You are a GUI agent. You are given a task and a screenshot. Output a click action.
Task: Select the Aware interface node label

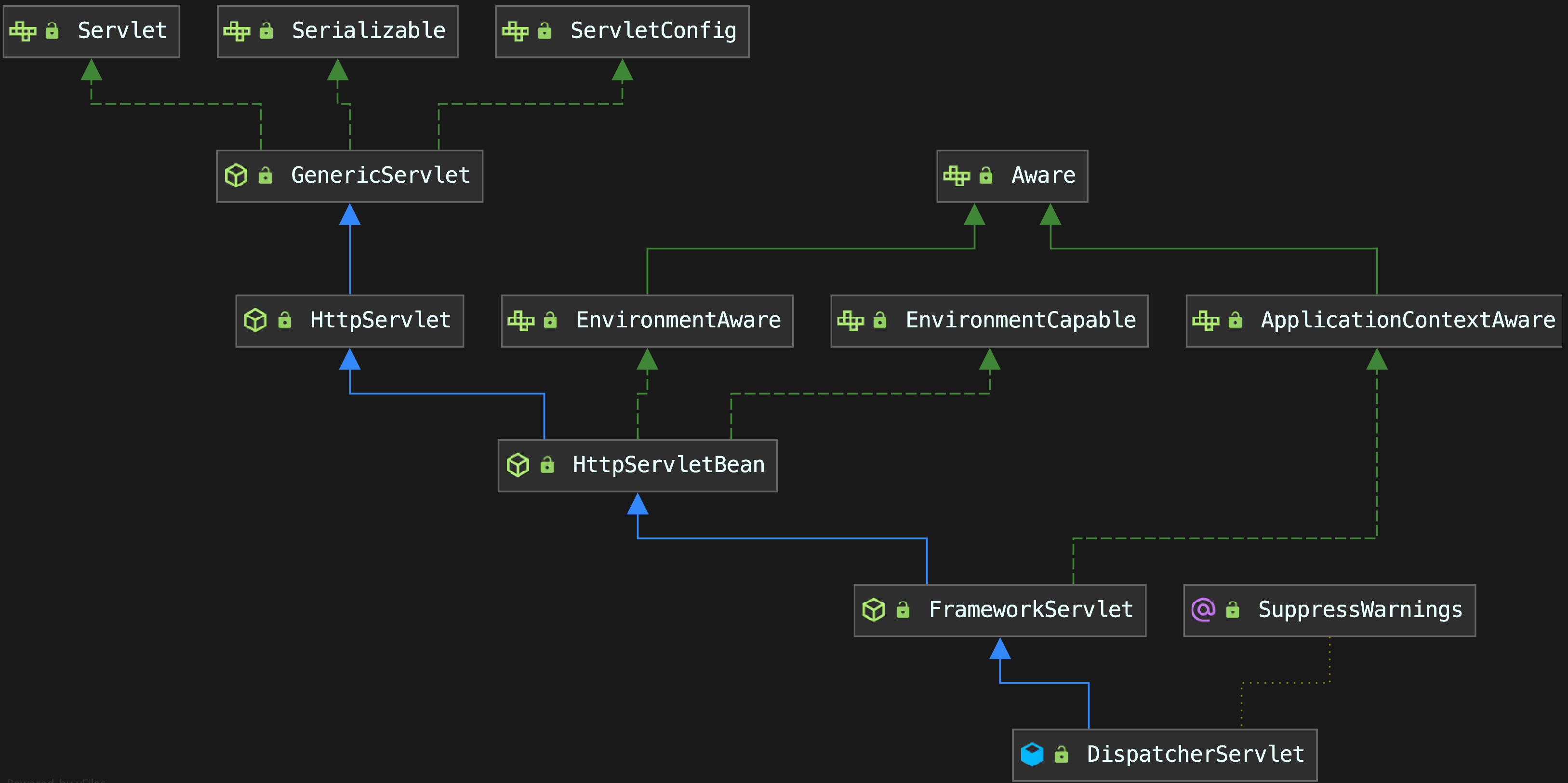click(x=1043, y=175)
